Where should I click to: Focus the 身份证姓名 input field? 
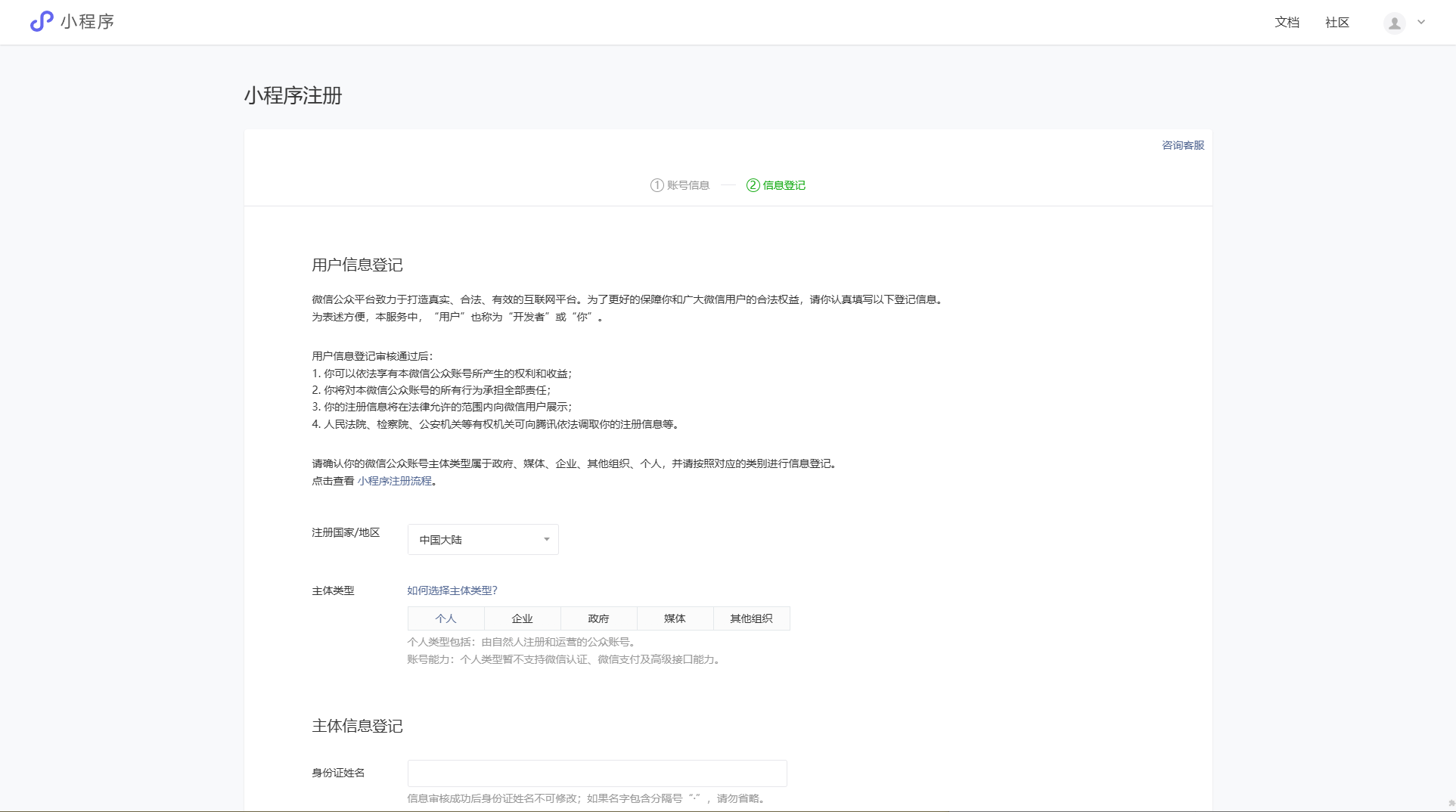tap(597, 773)
